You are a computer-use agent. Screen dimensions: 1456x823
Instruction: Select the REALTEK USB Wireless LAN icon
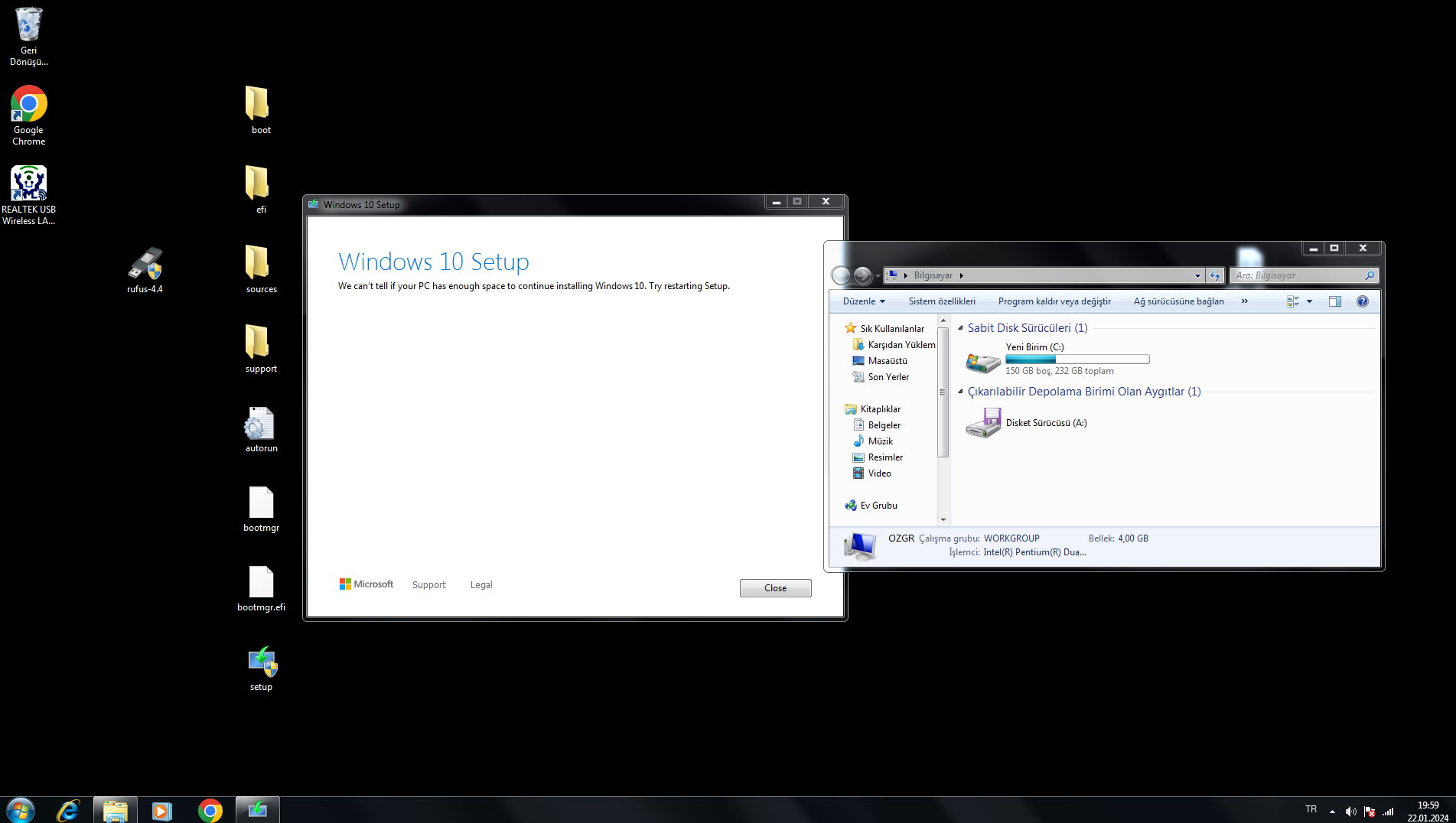(x=29, y=195)
